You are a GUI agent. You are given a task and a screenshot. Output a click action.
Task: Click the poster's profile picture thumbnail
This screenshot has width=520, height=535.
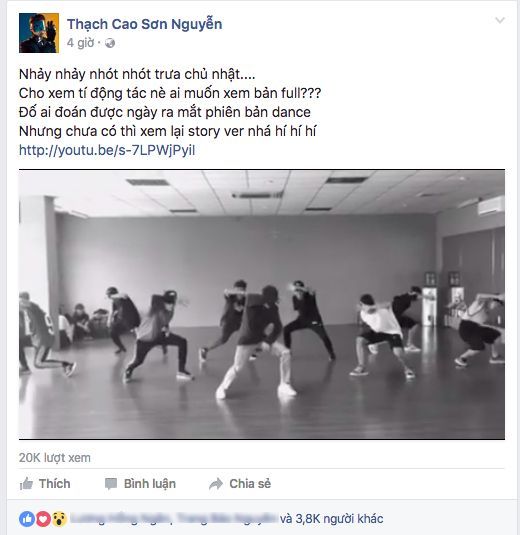coord(39,33)
